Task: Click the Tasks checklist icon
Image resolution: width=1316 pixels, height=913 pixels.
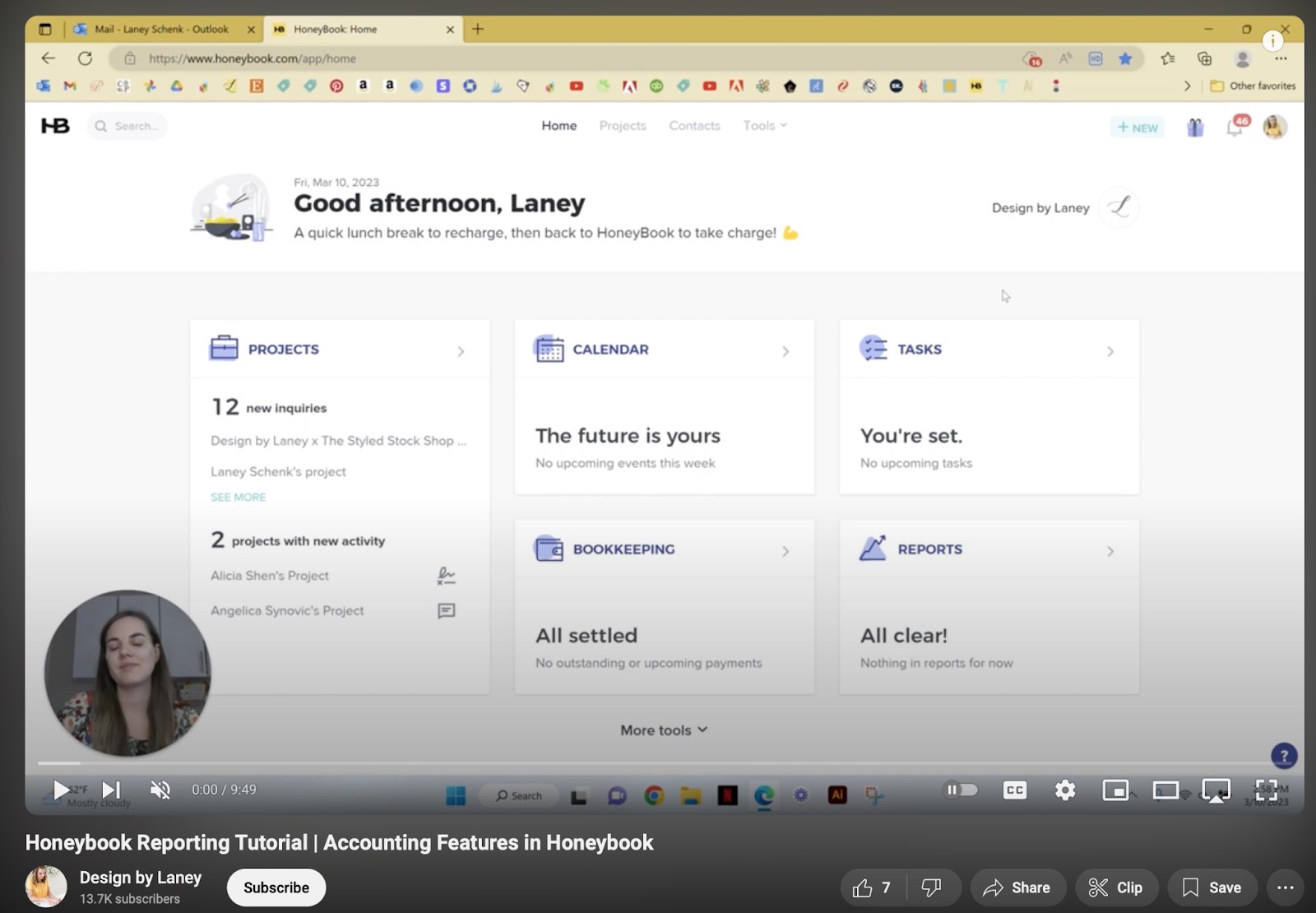Action: (873, 349)
